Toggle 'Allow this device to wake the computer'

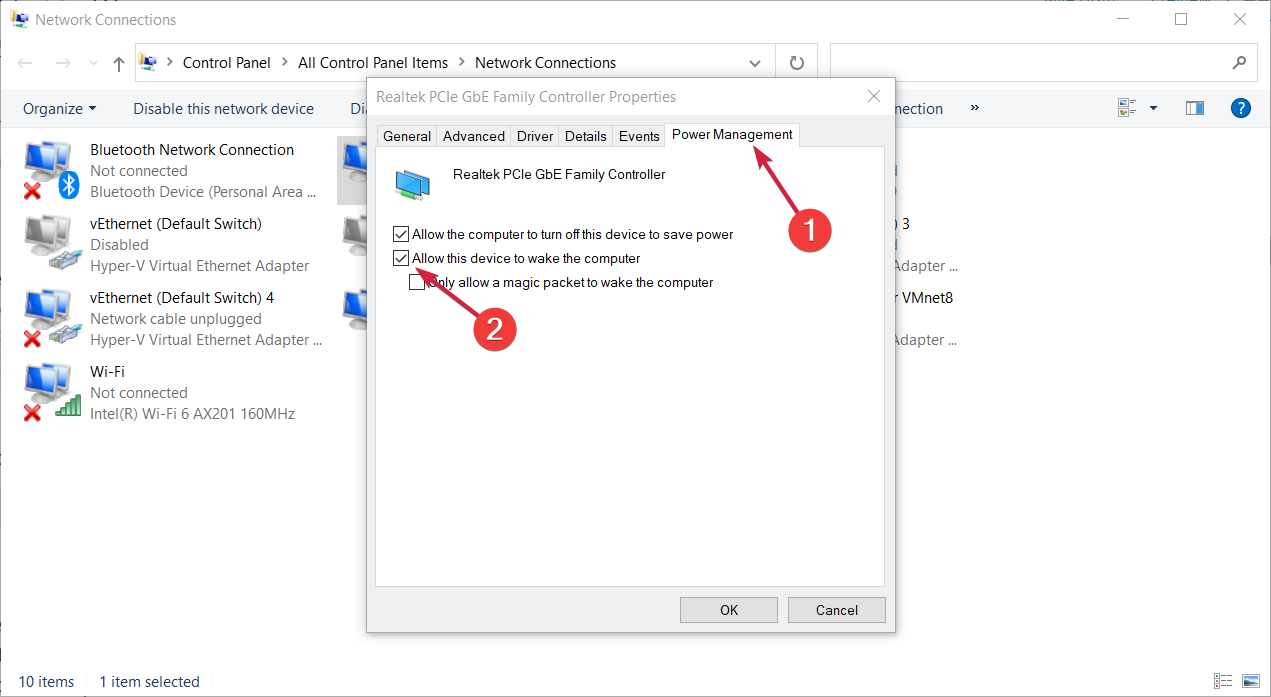(x=402, y=258)
